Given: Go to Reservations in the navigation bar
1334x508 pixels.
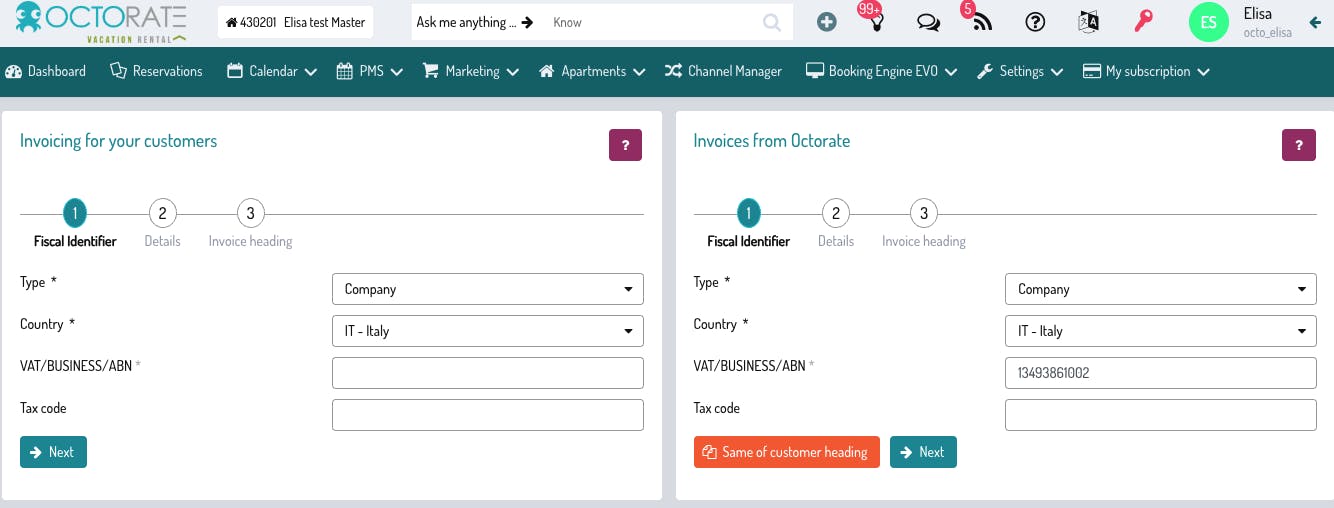Looking at the screenshot, I should [156, 71].
